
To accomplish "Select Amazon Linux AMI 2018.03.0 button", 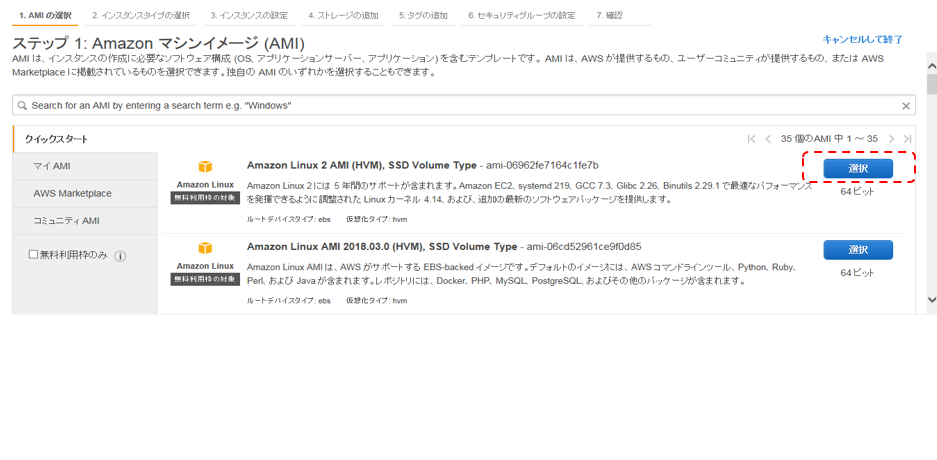I will [858, 250].
